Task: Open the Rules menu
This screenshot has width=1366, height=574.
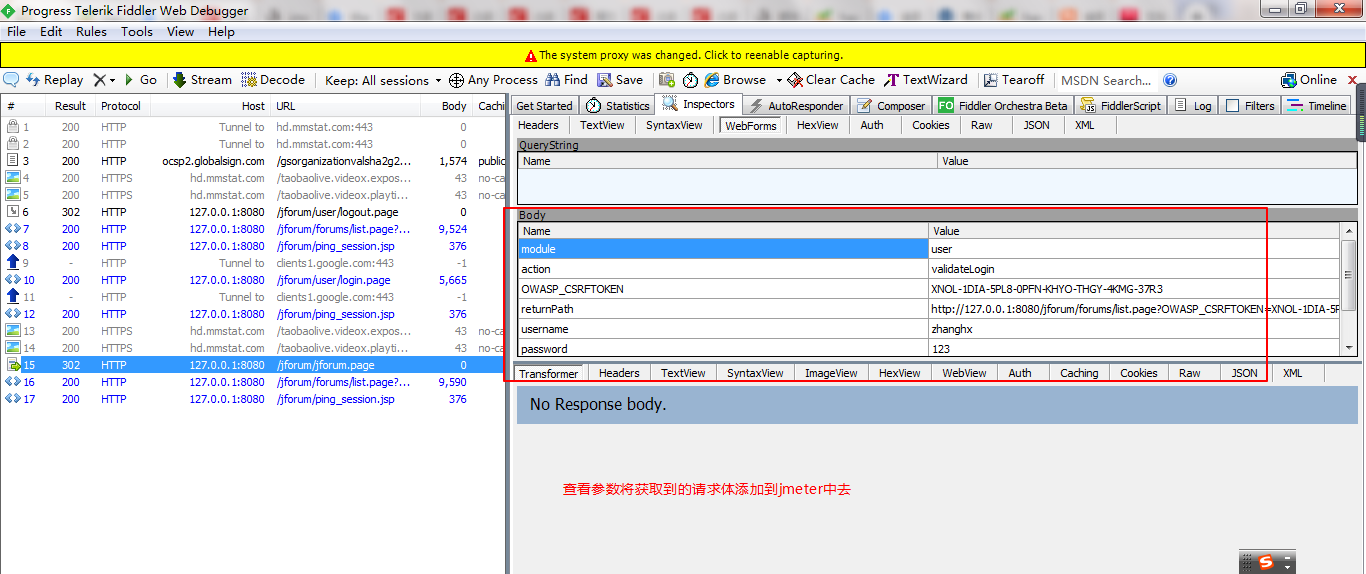Action: pos(91,31)
